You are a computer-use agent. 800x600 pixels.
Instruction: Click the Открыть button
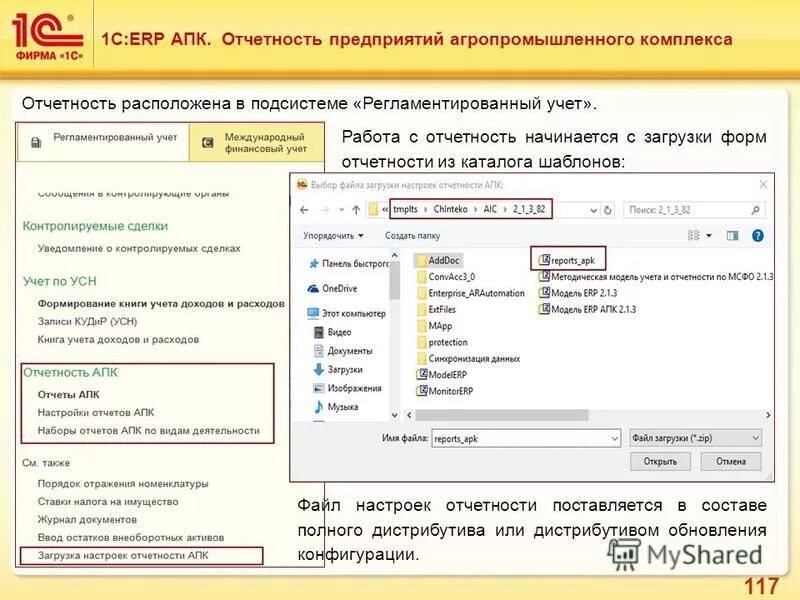[660, 462]
